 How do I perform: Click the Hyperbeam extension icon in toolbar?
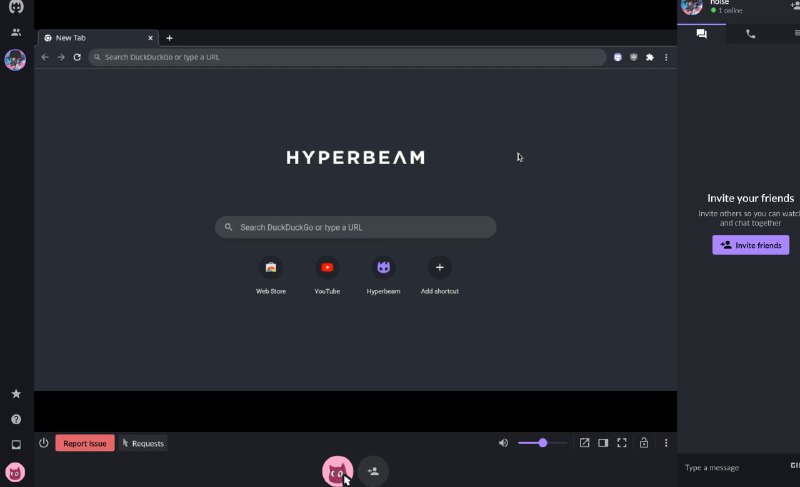(618, 57)
